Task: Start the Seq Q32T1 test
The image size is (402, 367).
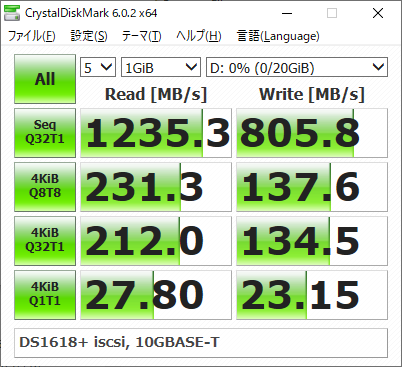Action: tap(45, 133)
